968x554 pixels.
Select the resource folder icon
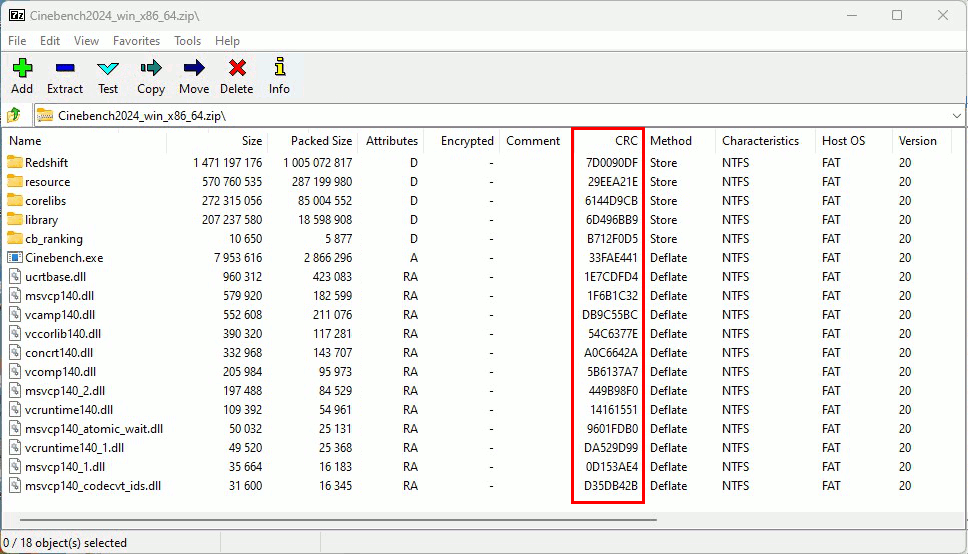coord(15,182)
